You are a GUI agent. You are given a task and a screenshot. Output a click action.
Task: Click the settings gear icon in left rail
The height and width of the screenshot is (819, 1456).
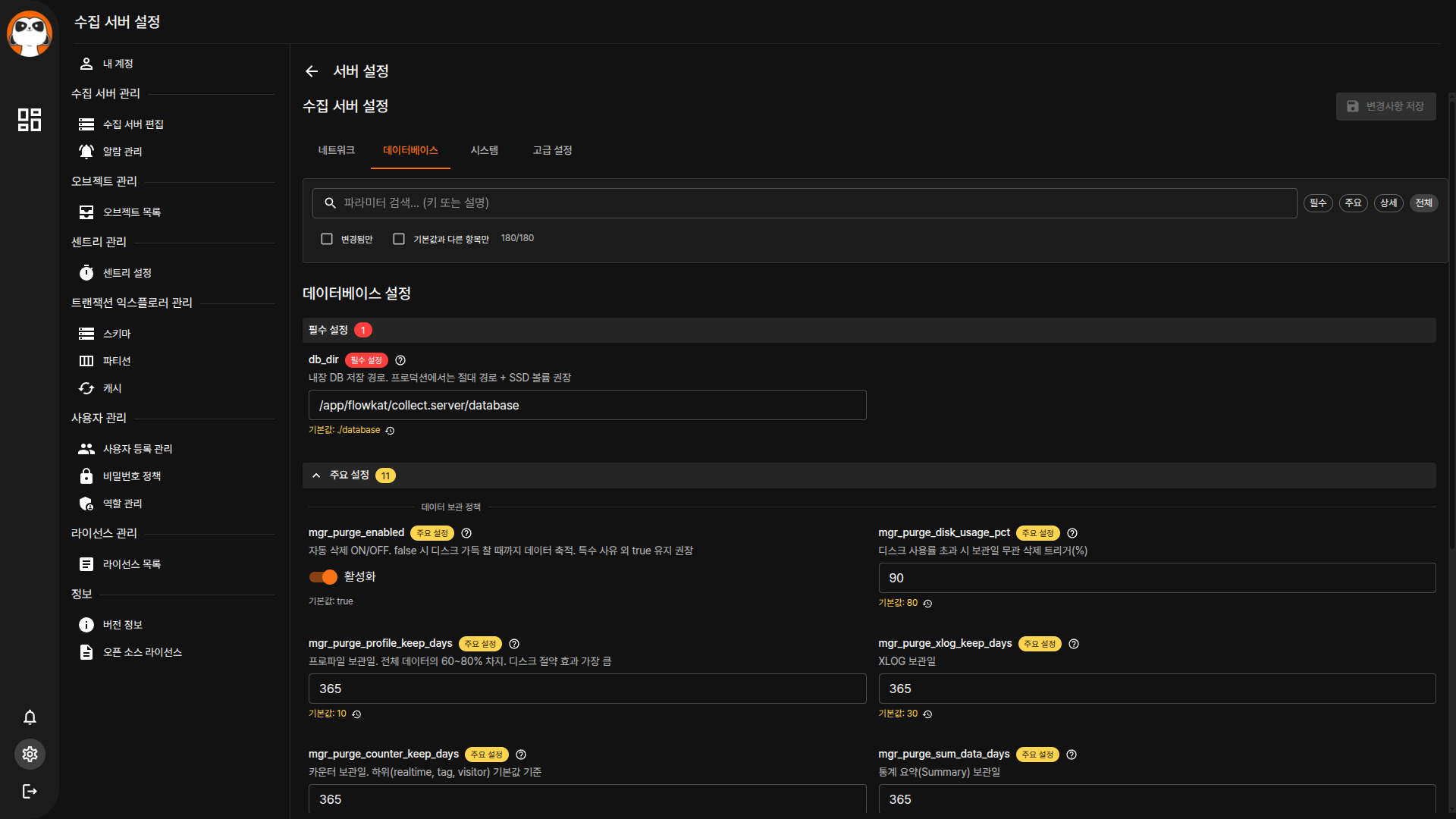coord(30,755)
